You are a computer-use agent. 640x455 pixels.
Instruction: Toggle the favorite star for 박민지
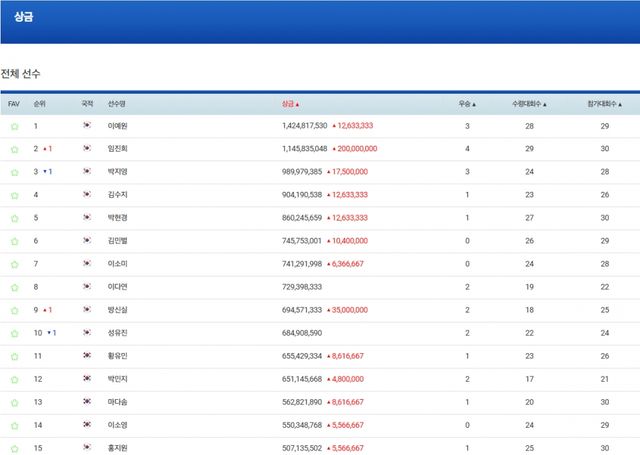[x=14, y=380]
